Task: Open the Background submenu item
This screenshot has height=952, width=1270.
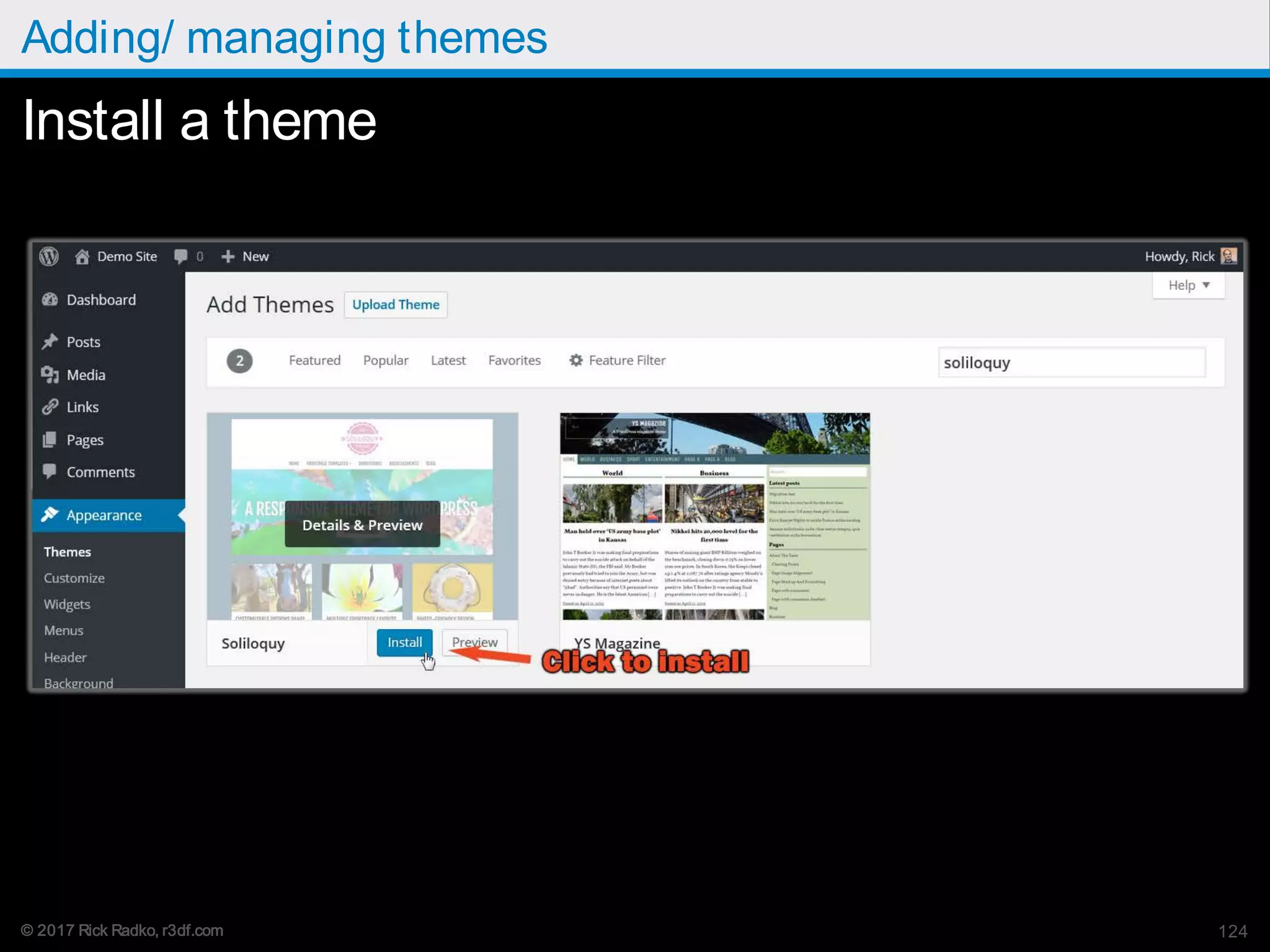Action: click(79, 682)
